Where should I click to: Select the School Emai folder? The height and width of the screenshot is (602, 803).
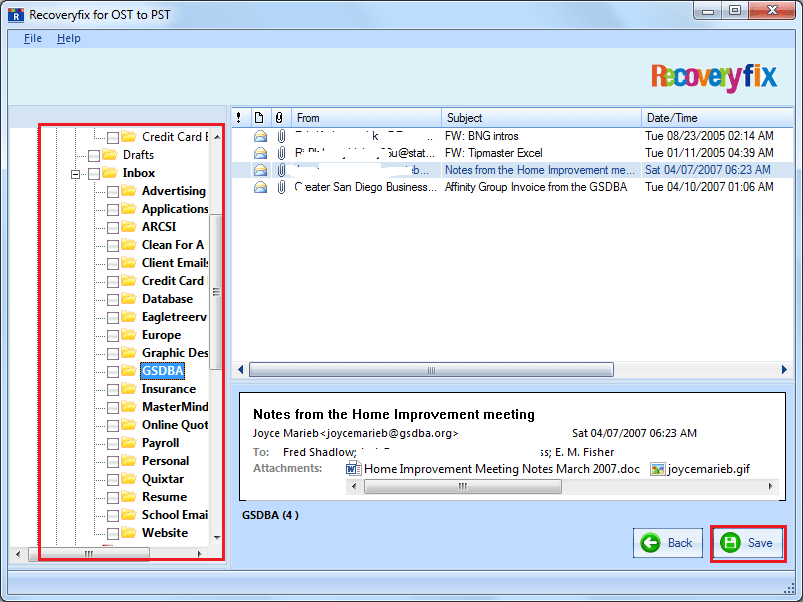(x=175, y=514)
